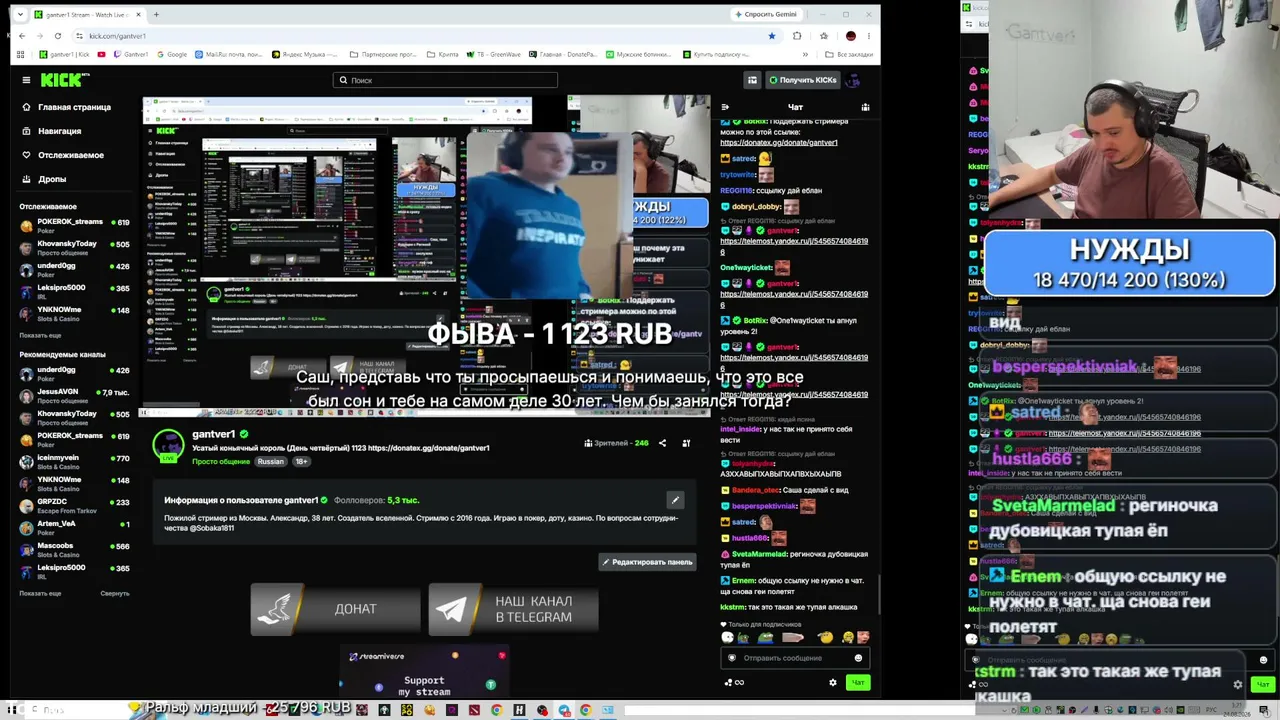Open the chat identity badge in message field
1280x720 pixels.
tap(732, 658)
